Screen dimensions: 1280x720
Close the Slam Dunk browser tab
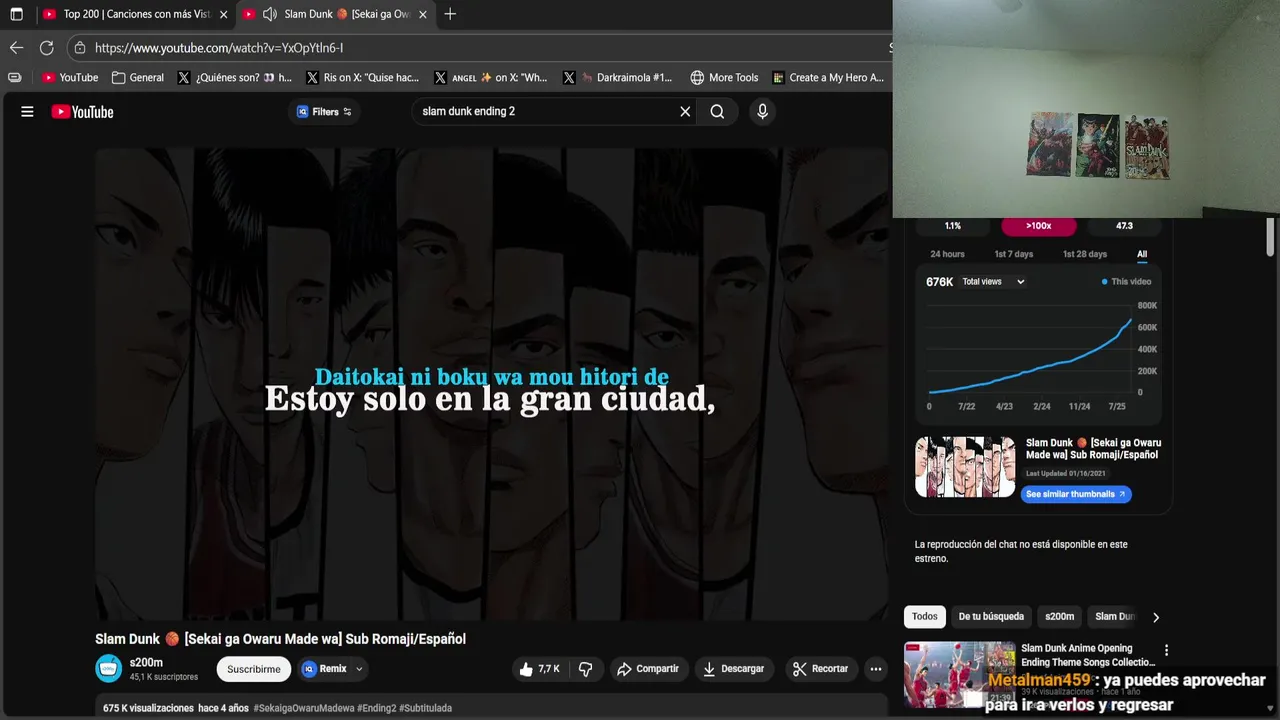(423, 14)
